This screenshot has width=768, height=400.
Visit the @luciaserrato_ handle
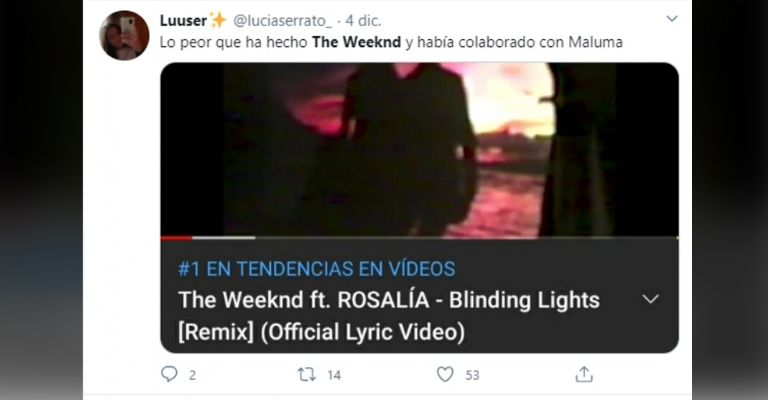(283, 21)
